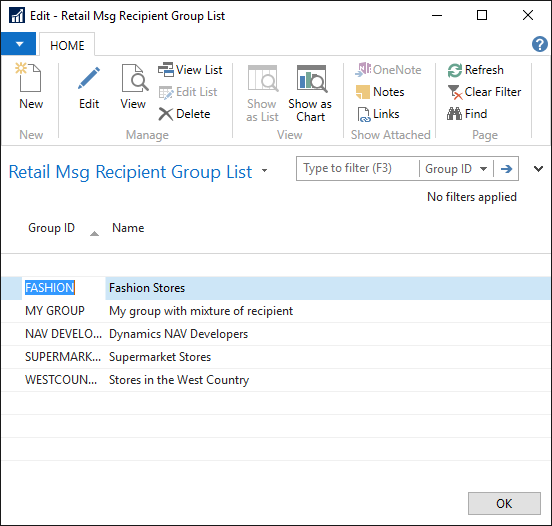The width and height of the screenshot is (552, 526).
Task: Open the View magnifier icon
Action: coord(134,78)
